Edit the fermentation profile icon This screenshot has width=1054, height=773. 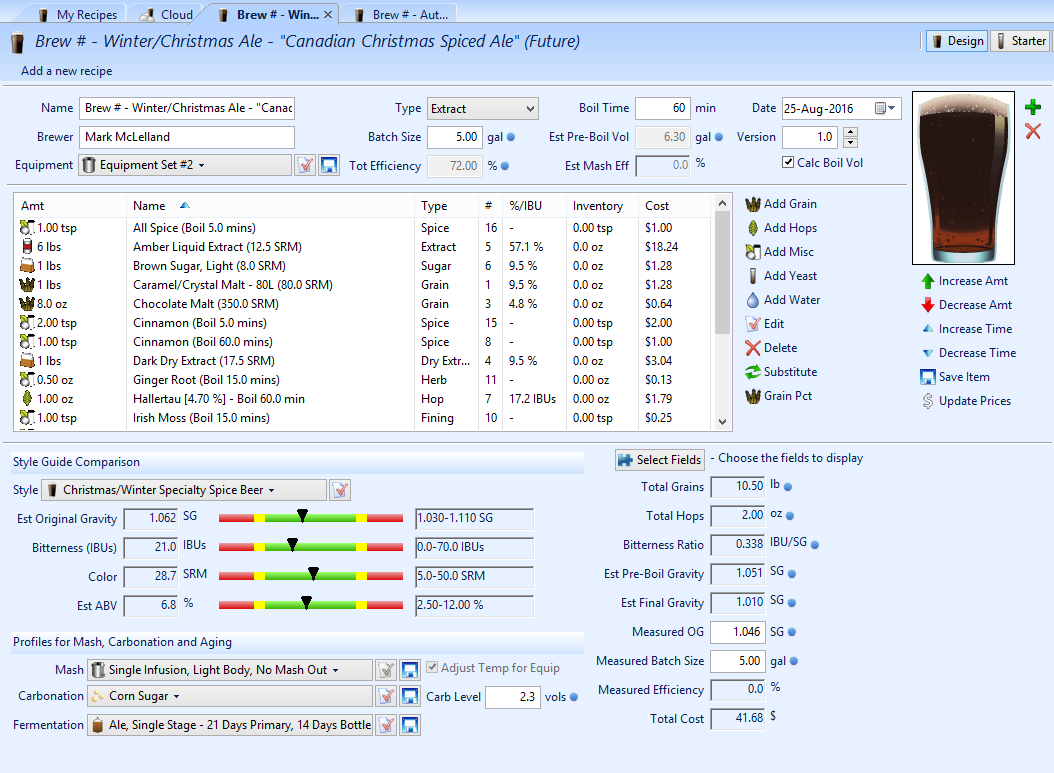(x=386, y=725)
